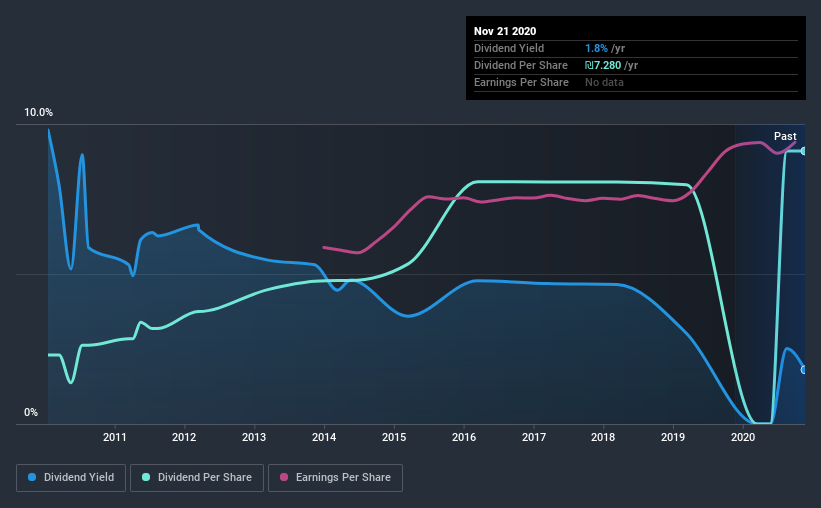The width and height of the screenshot is (821, 508).
Task: Click tooltip Earnings Per Share row label
Action: [521, 82]
